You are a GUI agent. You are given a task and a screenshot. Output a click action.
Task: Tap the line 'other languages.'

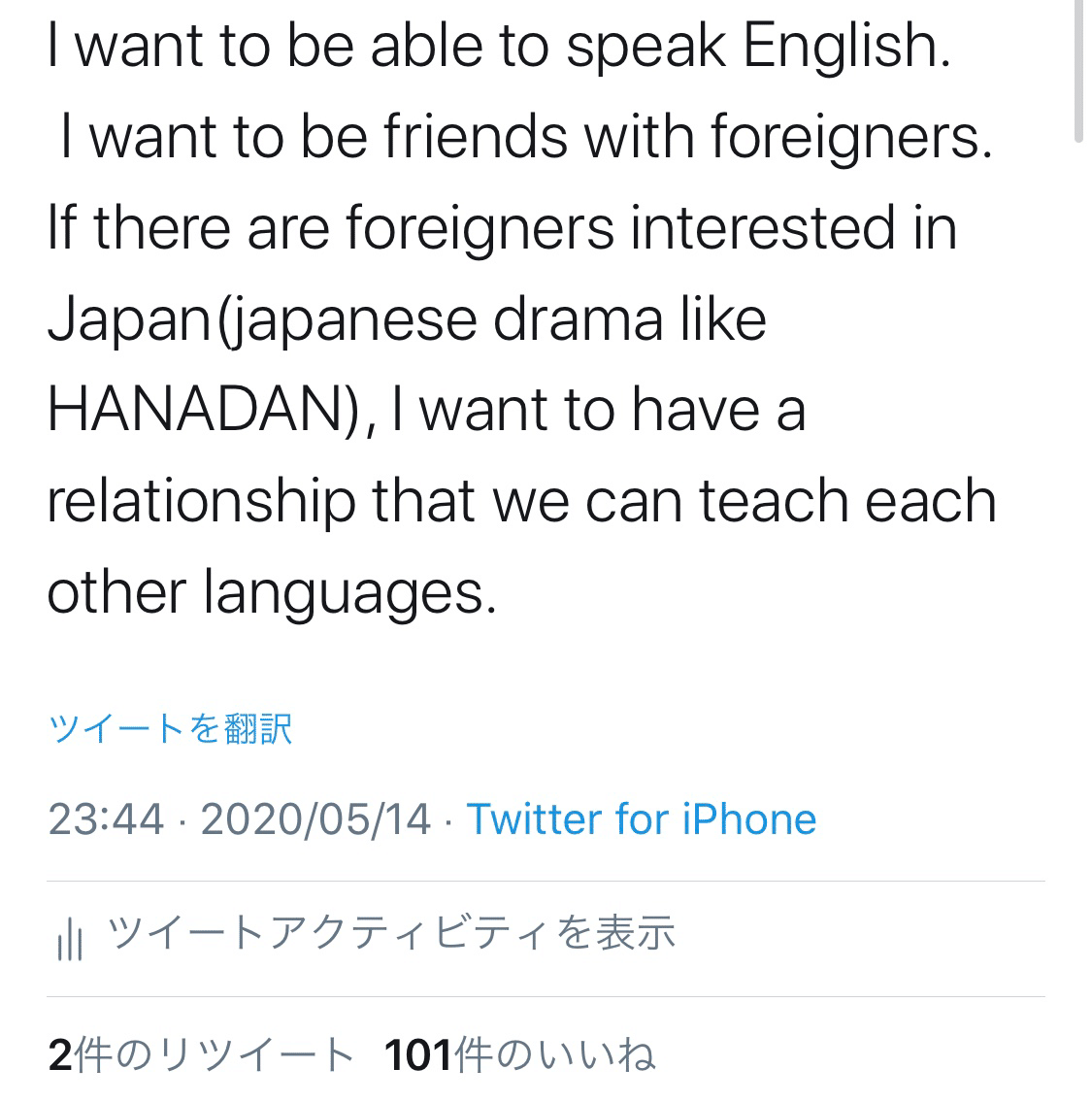pyautogui.click(x=272, y=592)
